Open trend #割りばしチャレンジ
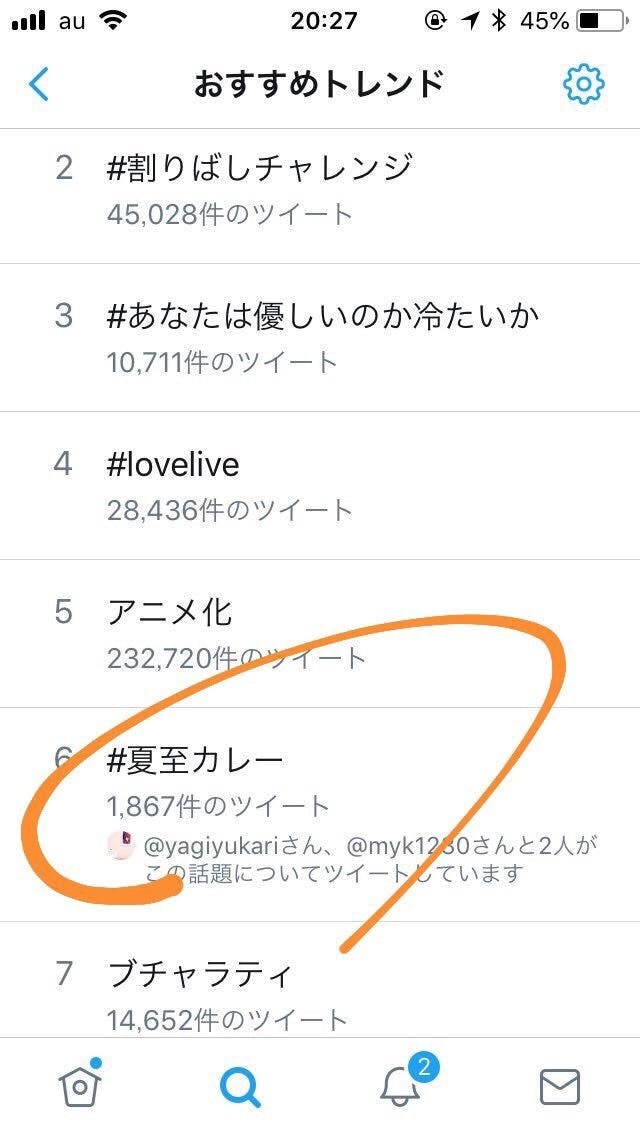The height and width of the screenshot is (1136, 640). (x=260, y=167)
